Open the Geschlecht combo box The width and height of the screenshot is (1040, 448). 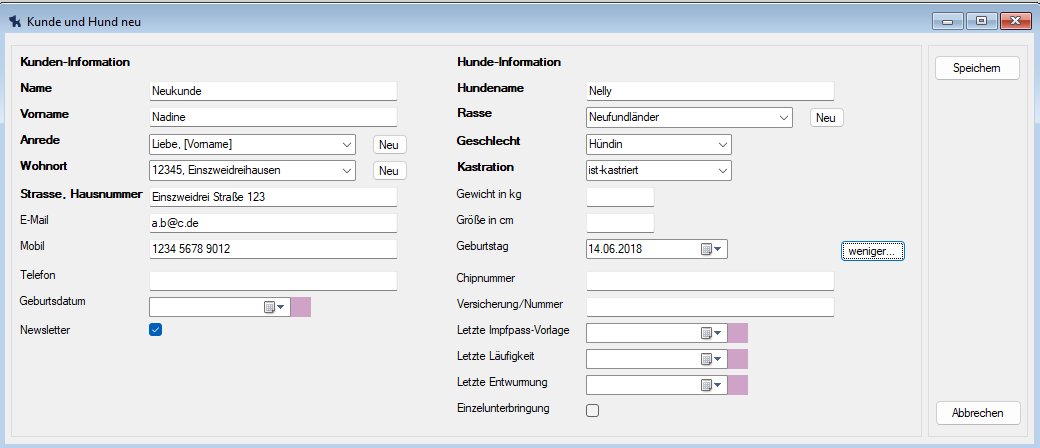point(721,145)
